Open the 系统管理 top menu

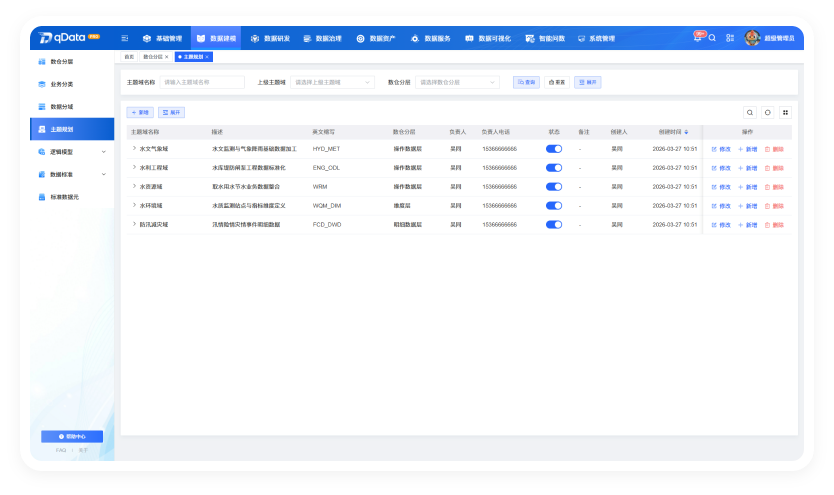(596, 38)
